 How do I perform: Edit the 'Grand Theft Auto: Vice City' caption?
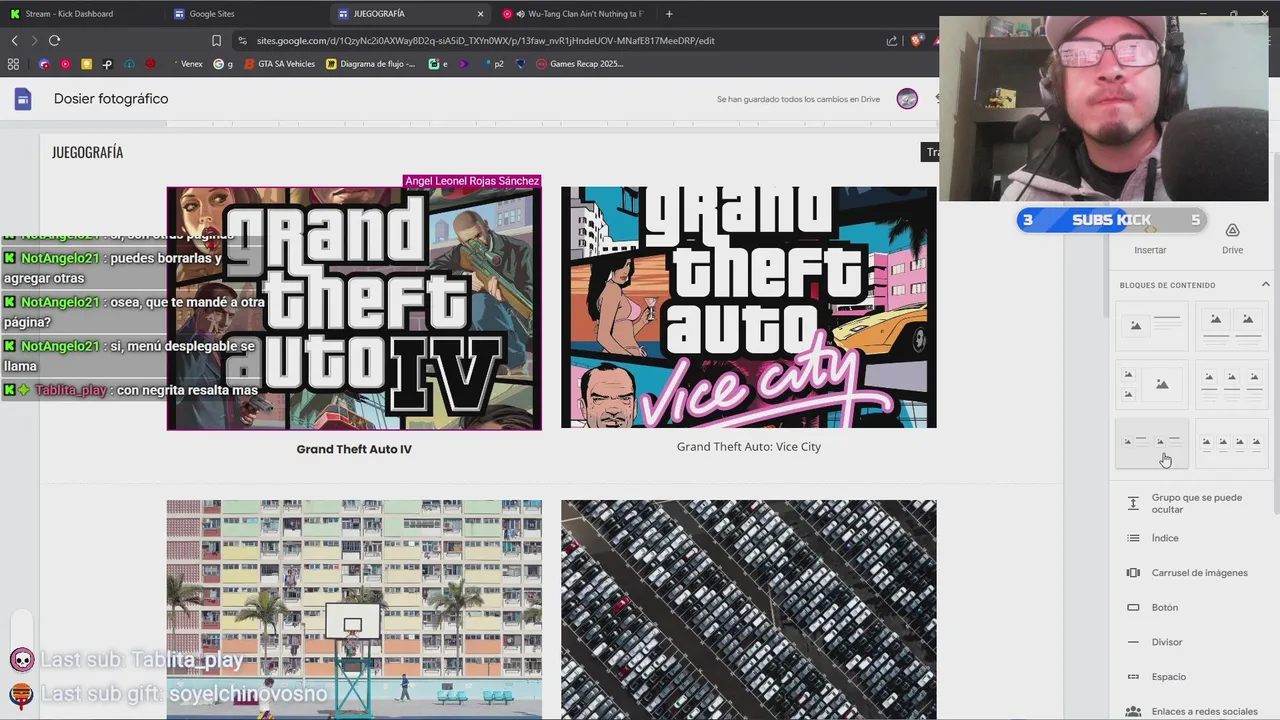(x=749, y=447)
